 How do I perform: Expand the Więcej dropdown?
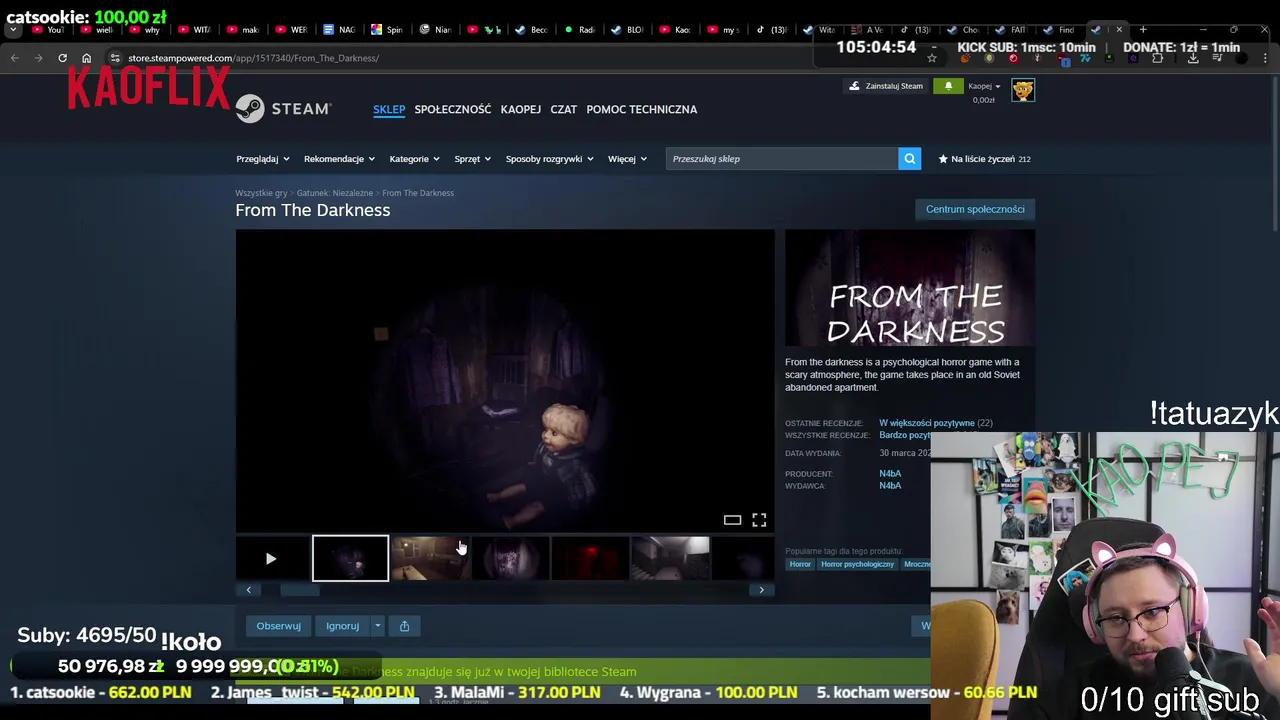point(627,159)
